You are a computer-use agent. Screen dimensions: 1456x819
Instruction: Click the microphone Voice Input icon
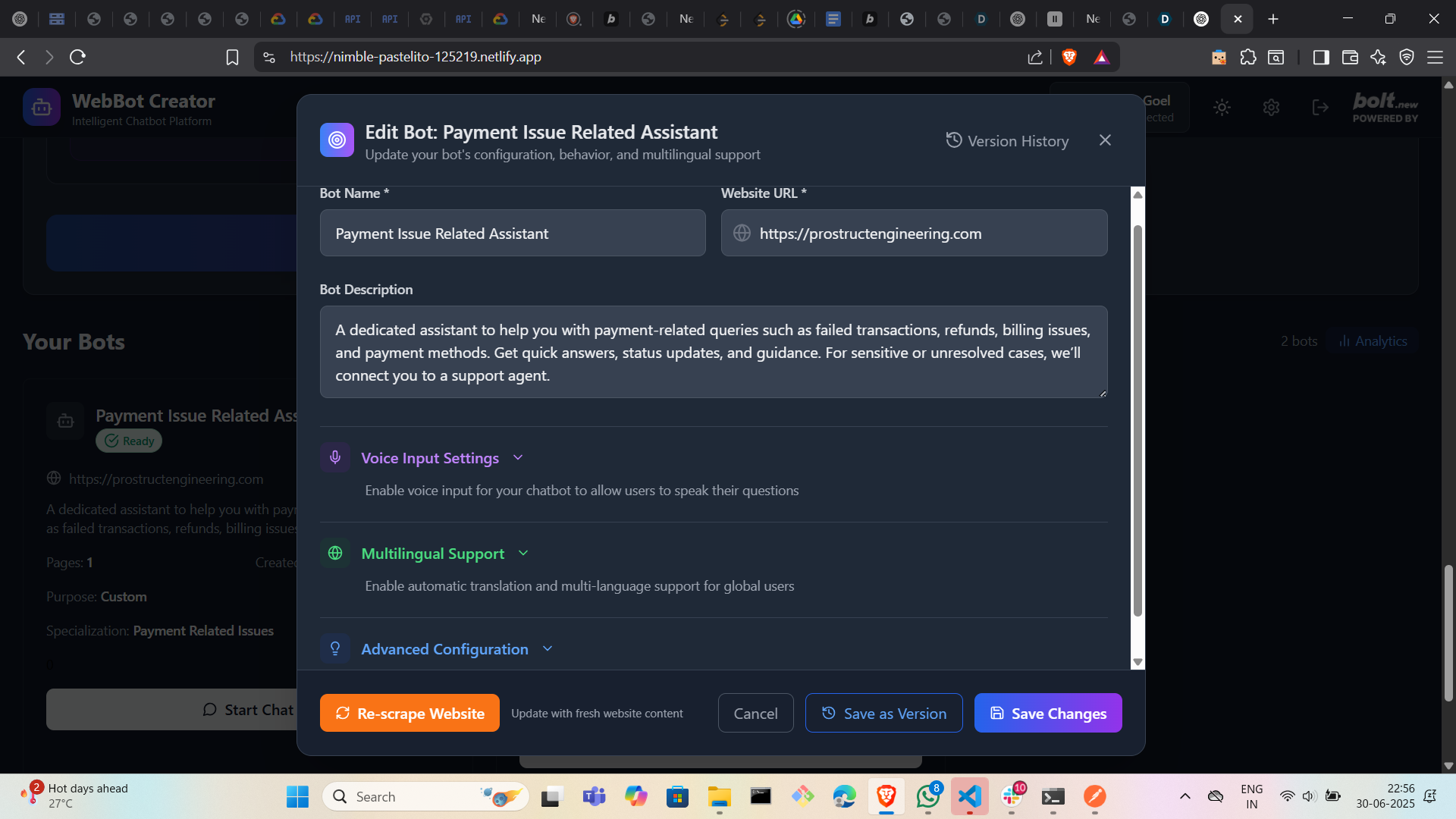pyautogui.click(x=335, y=457)
